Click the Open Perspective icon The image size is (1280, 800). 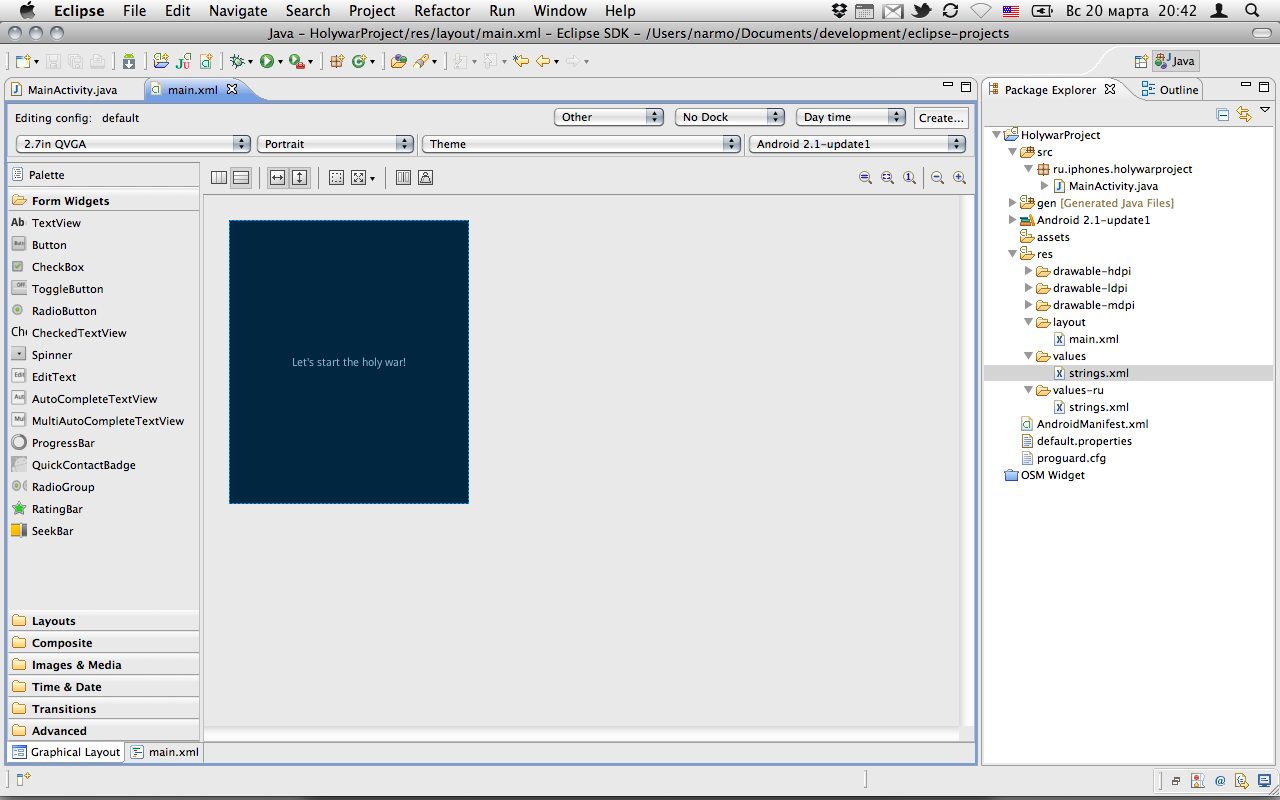click(1141, 61)
